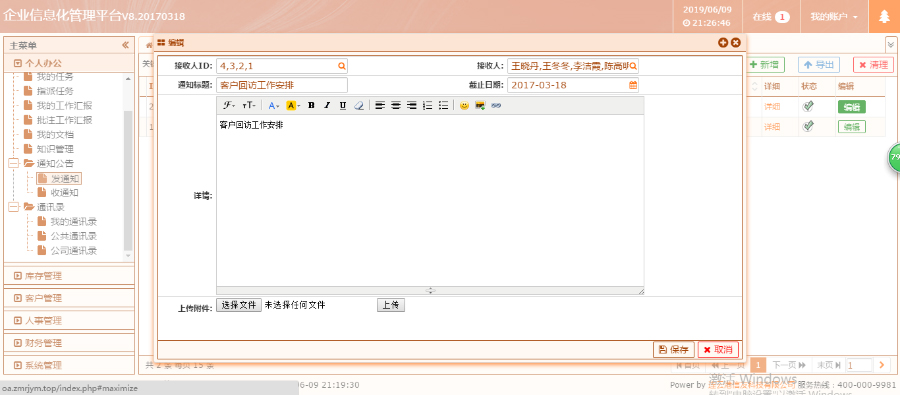Click the 保存 button
The height and width of the screenshot is (395, 900).
coord(674,349)
